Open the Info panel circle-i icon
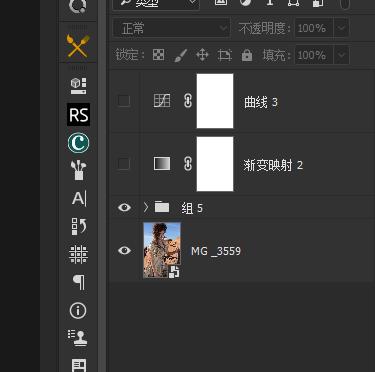Viewport: 375px width, 372px height. (78, 311)
